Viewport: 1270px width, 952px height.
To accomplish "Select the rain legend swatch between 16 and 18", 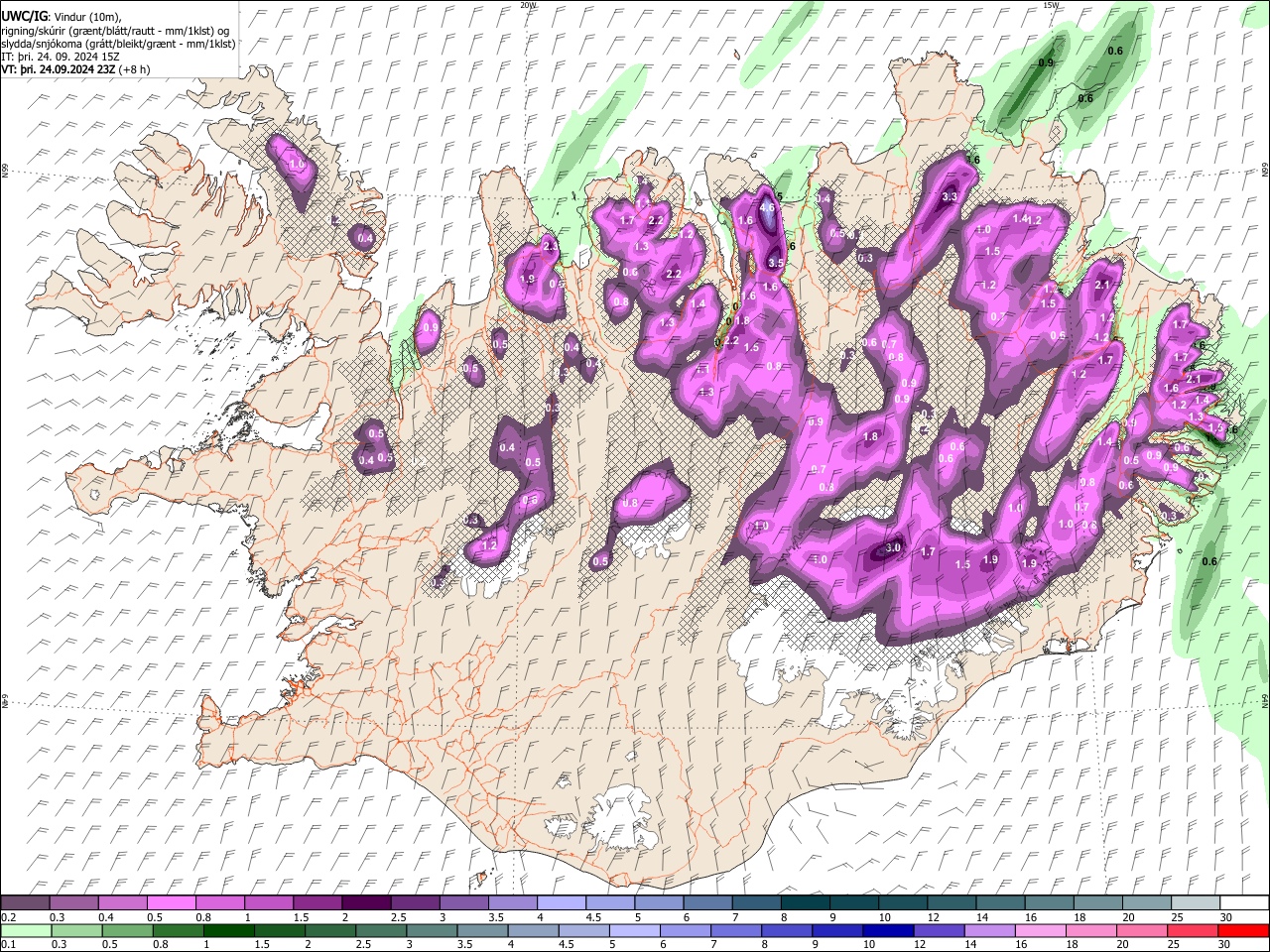I will point(1041,930).
